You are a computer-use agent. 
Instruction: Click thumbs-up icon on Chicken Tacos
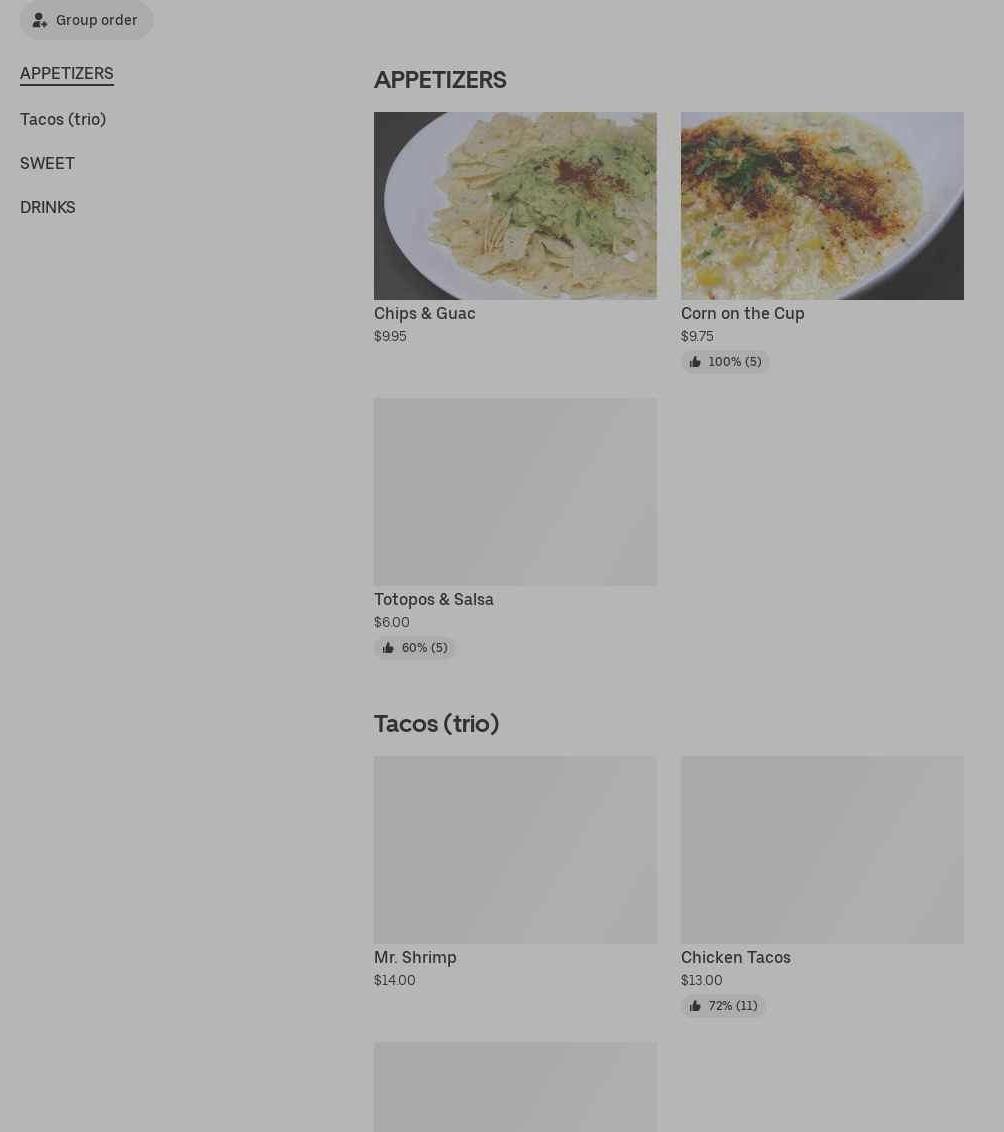pyautogui.click(x=695, y=1006)
